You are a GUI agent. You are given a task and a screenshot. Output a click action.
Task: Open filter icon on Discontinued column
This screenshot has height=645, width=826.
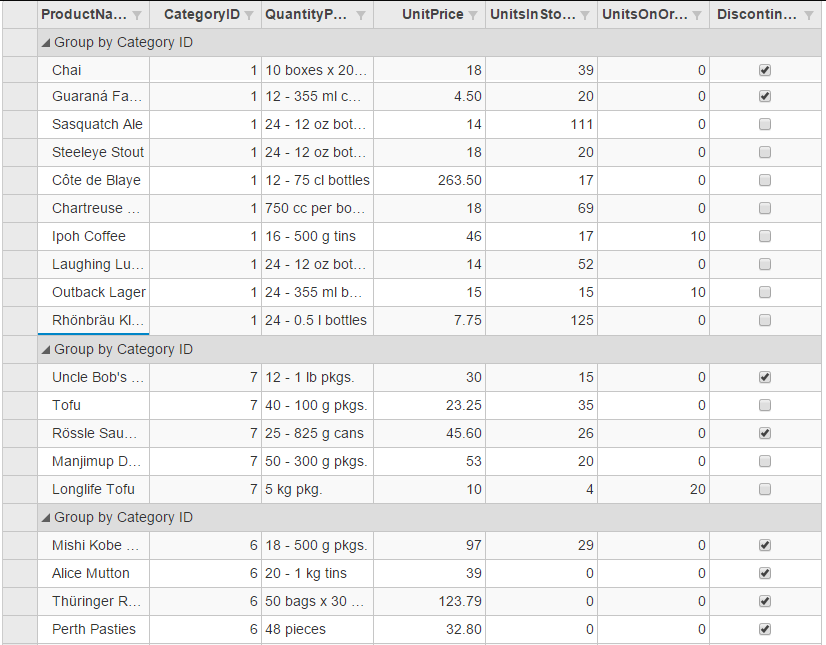[x=809, y=15]
